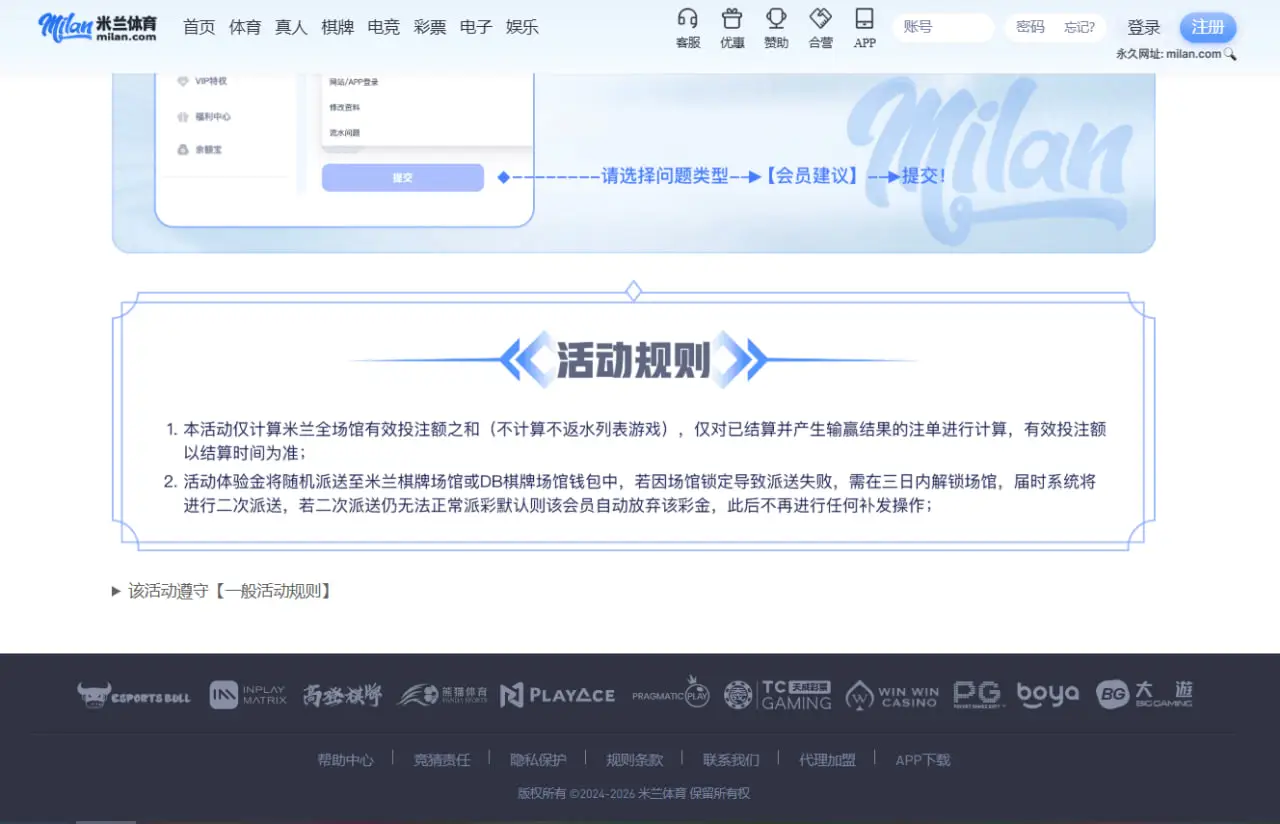
Task: Open the 规则条款 footer link
Action: pyautogui.click(x=634, y=760)
